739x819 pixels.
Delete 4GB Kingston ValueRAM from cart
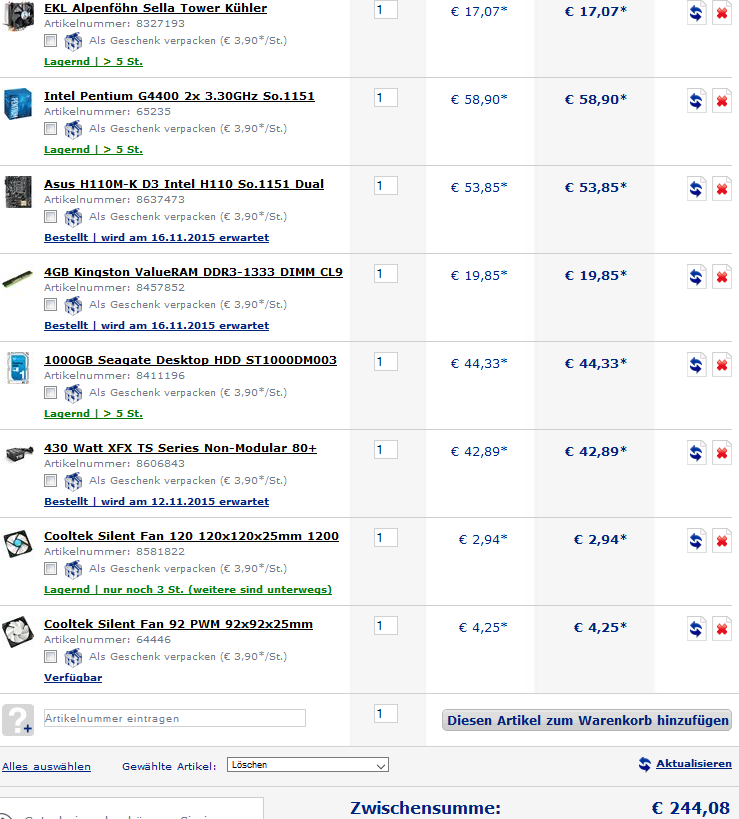722,277
